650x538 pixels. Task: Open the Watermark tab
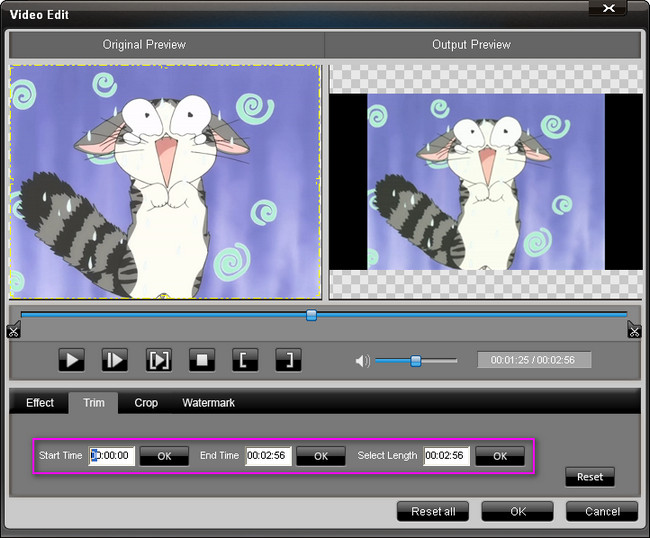[209, 403]
